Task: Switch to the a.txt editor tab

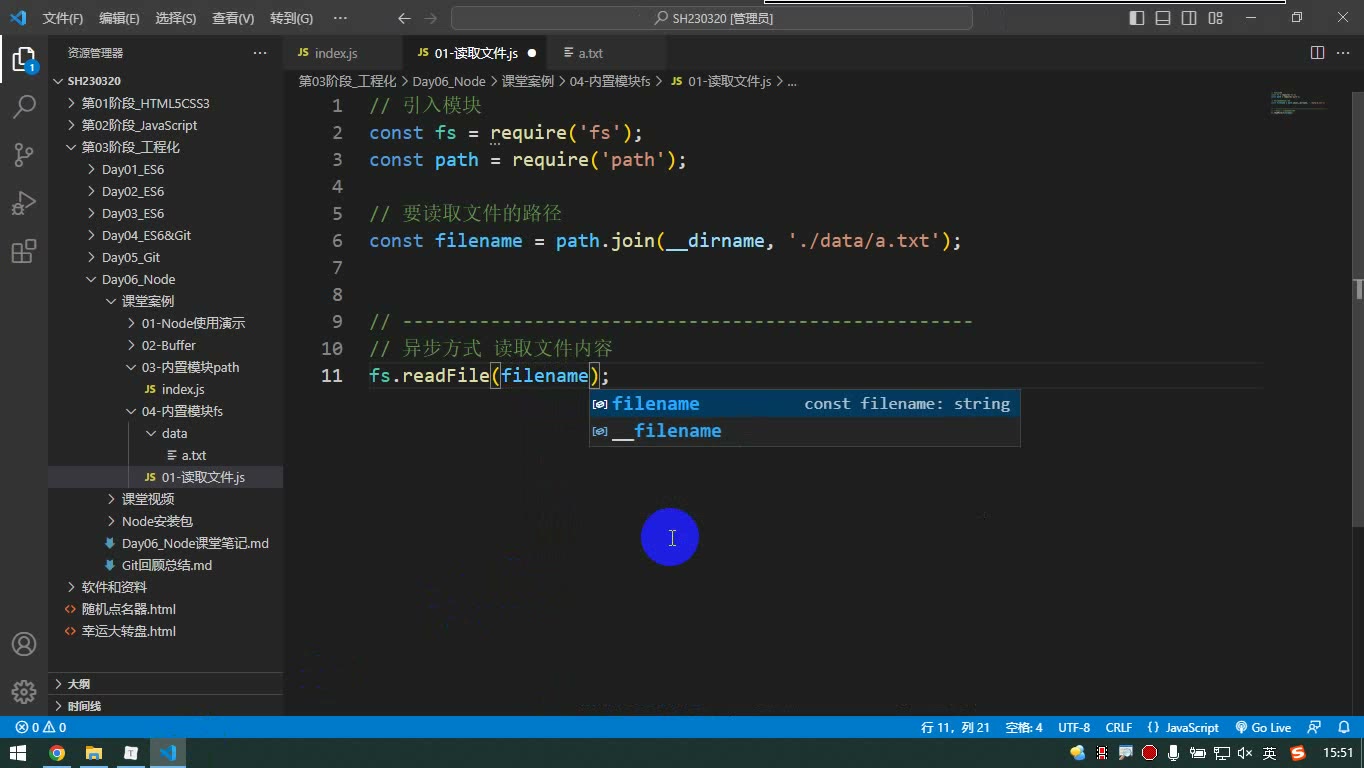Action: click(x=590, y=53)
